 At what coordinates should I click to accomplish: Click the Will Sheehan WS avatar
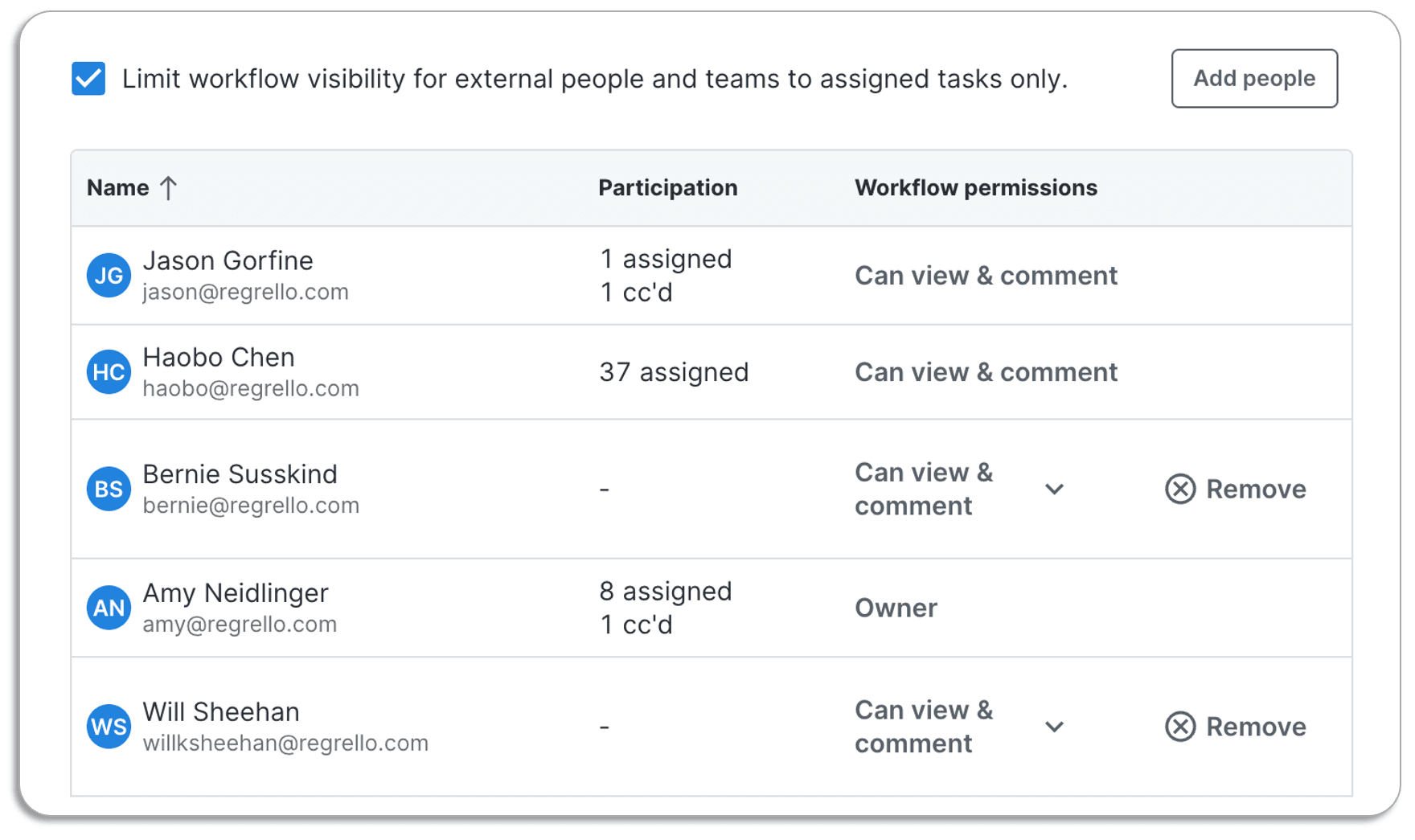point(109,727)
